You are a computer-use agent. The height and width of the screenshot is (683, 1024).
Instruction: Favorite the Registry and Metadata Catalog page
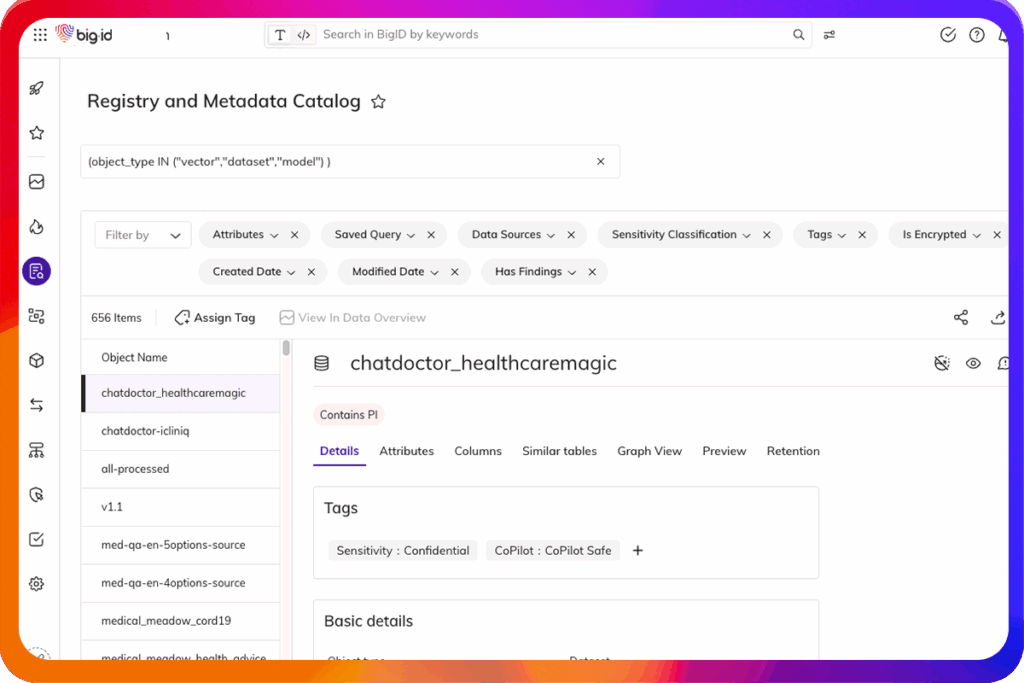(x=378, y=102)
